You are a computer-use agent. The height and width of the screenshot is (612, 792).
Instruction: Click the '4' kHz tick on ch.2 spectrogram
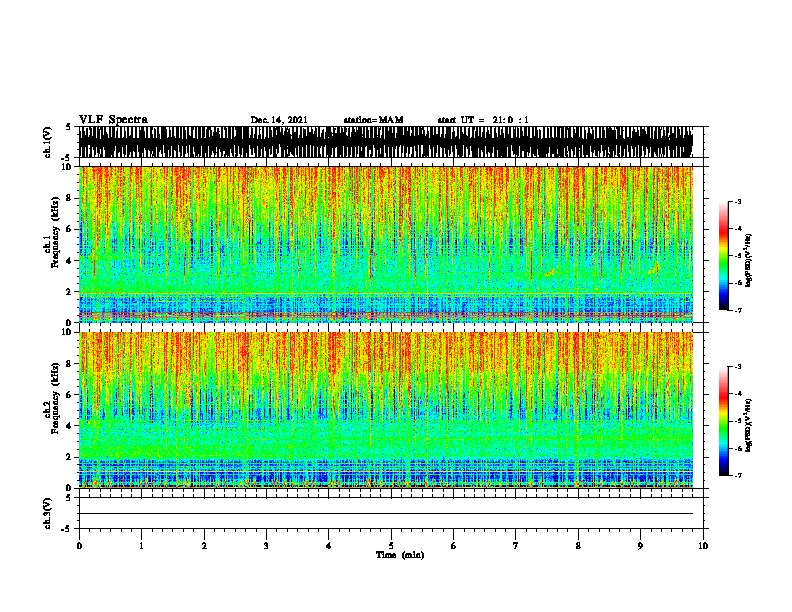(70, 426)
